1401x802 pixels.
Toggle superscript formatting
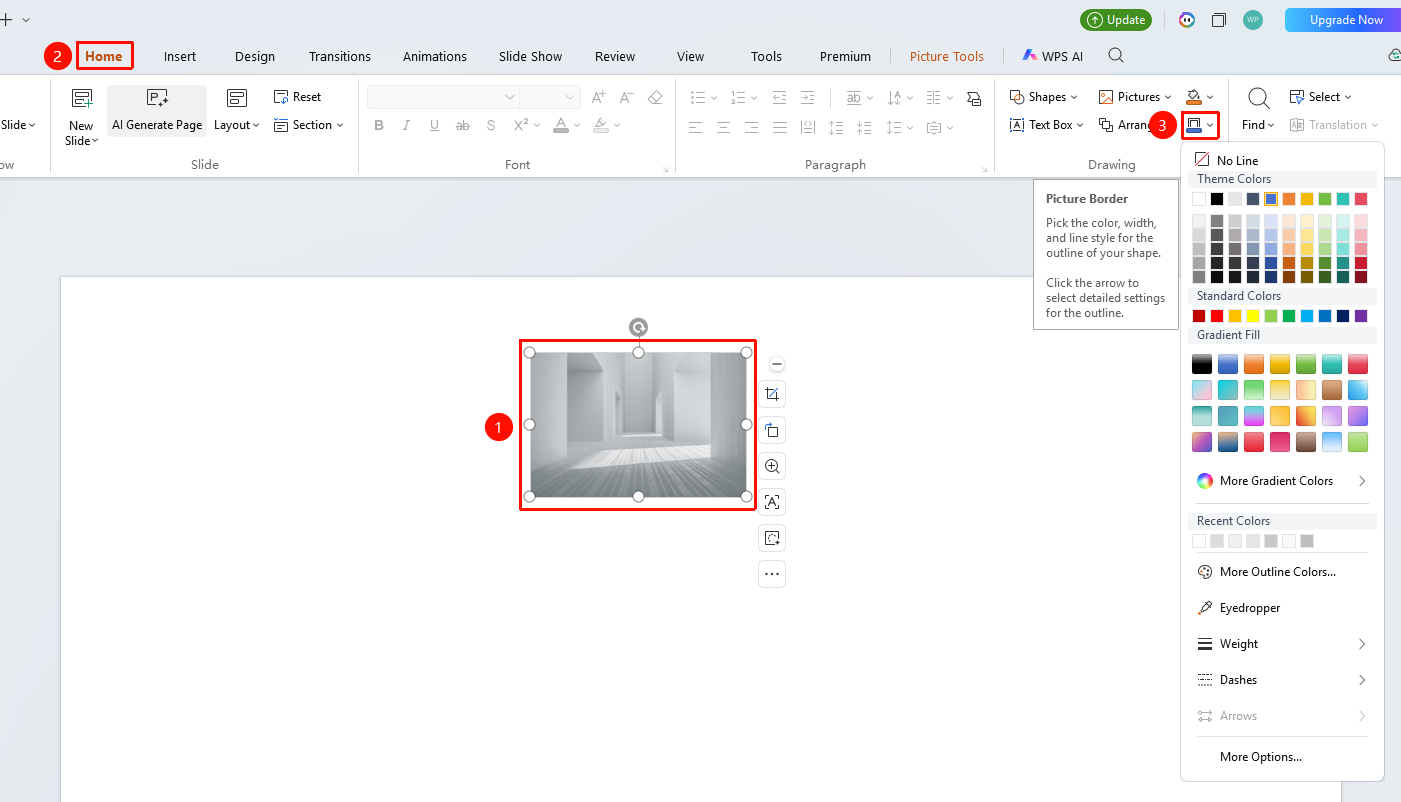521,125
